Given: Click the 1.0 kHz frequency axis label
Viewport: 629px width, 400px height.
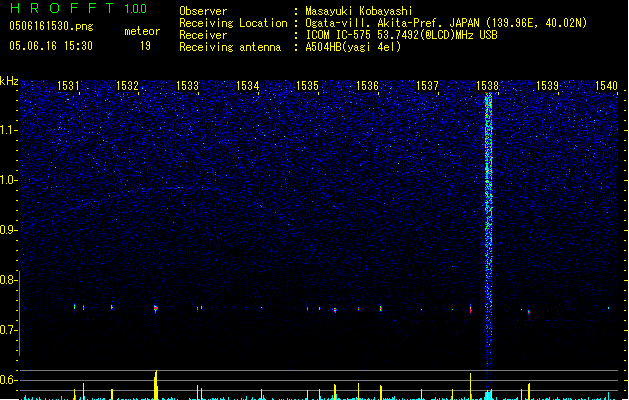Looking at the screenshot, I should coord(8,180).
